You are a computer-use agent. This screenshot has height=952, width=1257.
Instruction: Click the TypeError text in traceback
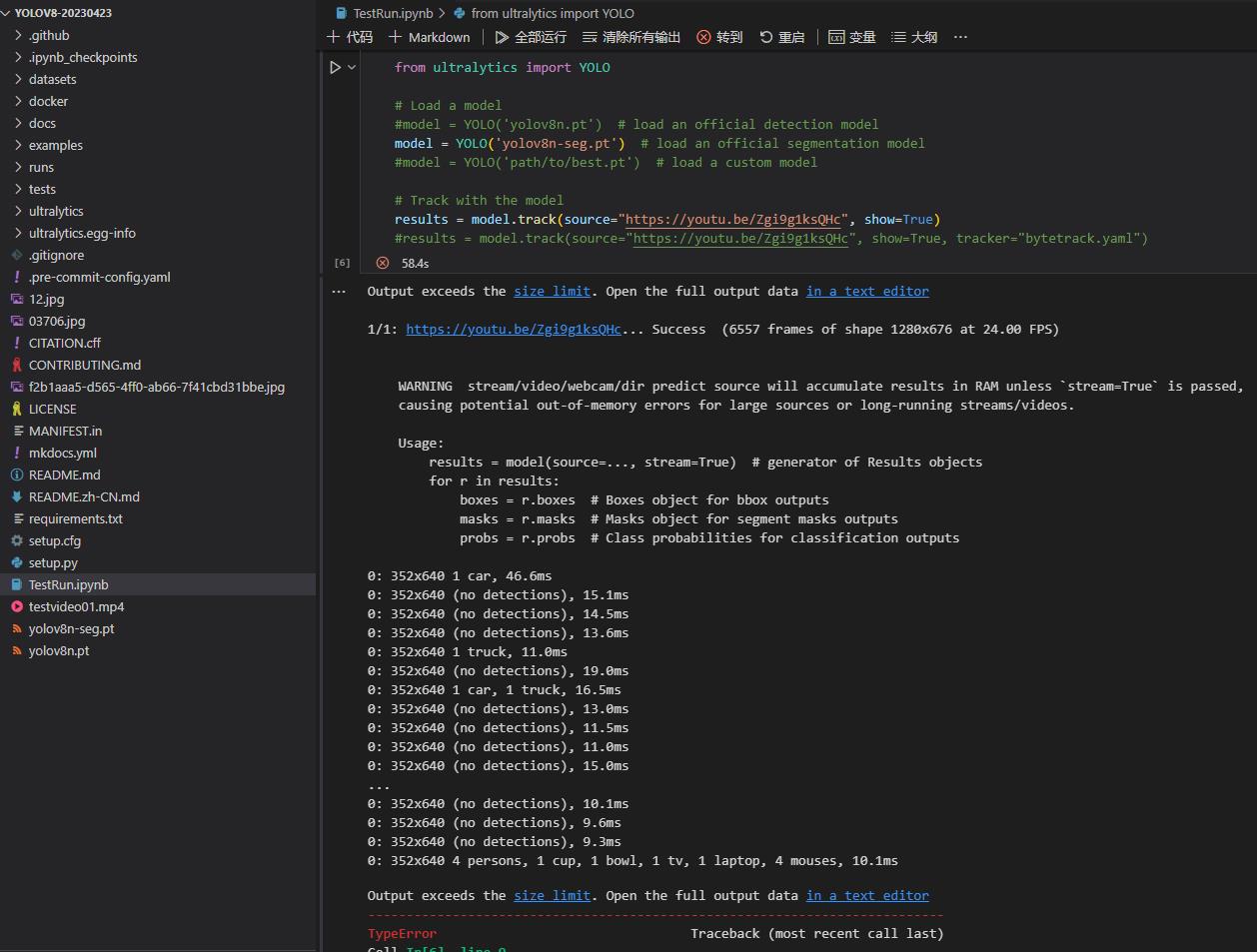(402, 933)
